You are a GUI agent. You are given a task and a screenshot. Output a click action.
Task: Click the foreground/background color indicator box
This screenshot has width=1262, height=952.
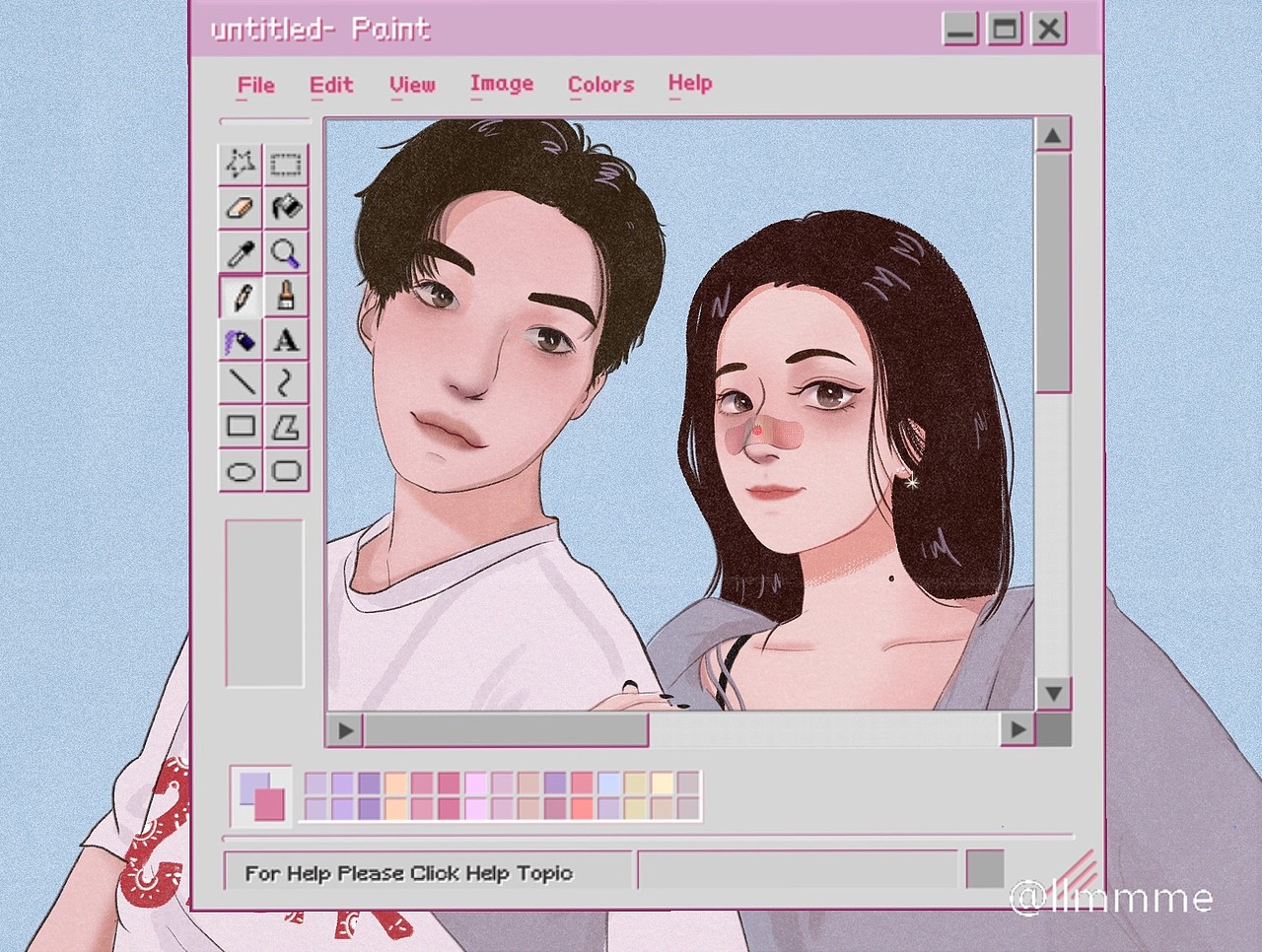(x=261, y=796)
